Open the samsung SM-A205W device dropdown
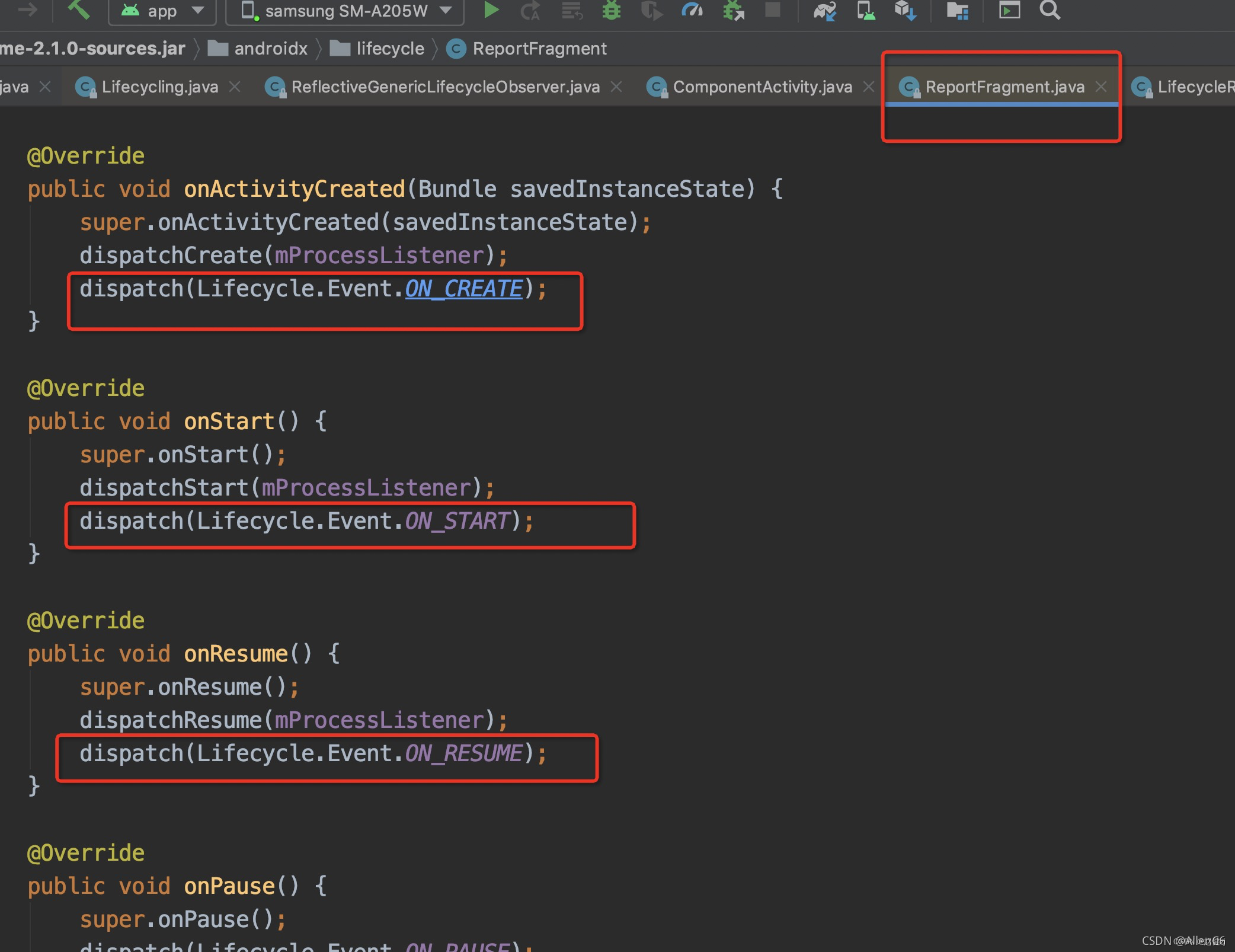This screenshot has width=1235, height=952. click(x=345, y=11)
